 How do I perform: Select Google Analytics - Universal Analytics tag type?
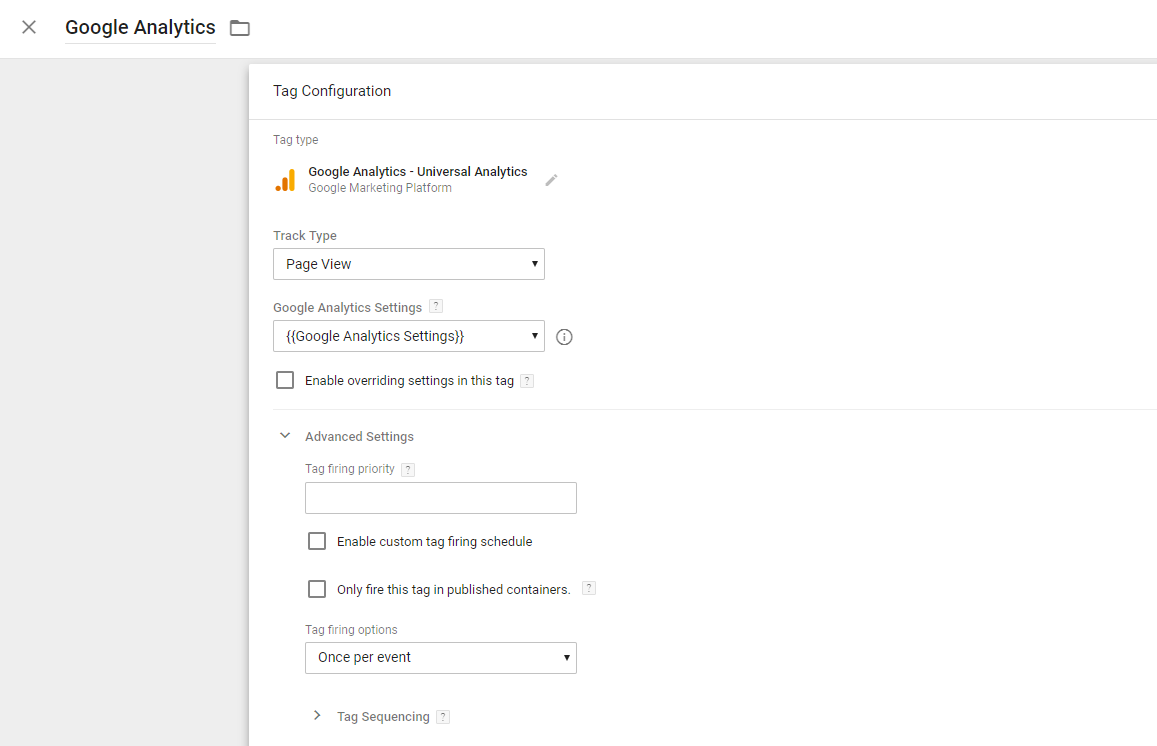click(x=418, y=171)
